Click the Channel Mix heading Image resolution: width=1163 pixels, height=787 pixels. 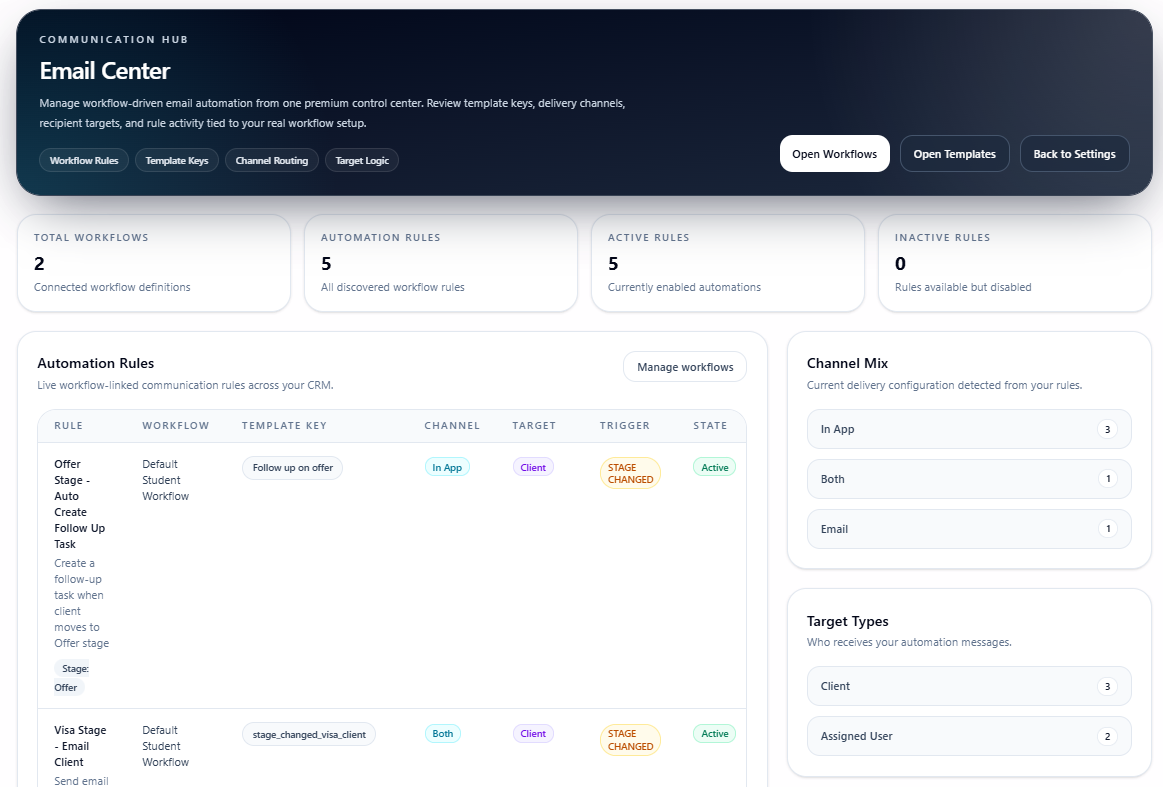847,363
